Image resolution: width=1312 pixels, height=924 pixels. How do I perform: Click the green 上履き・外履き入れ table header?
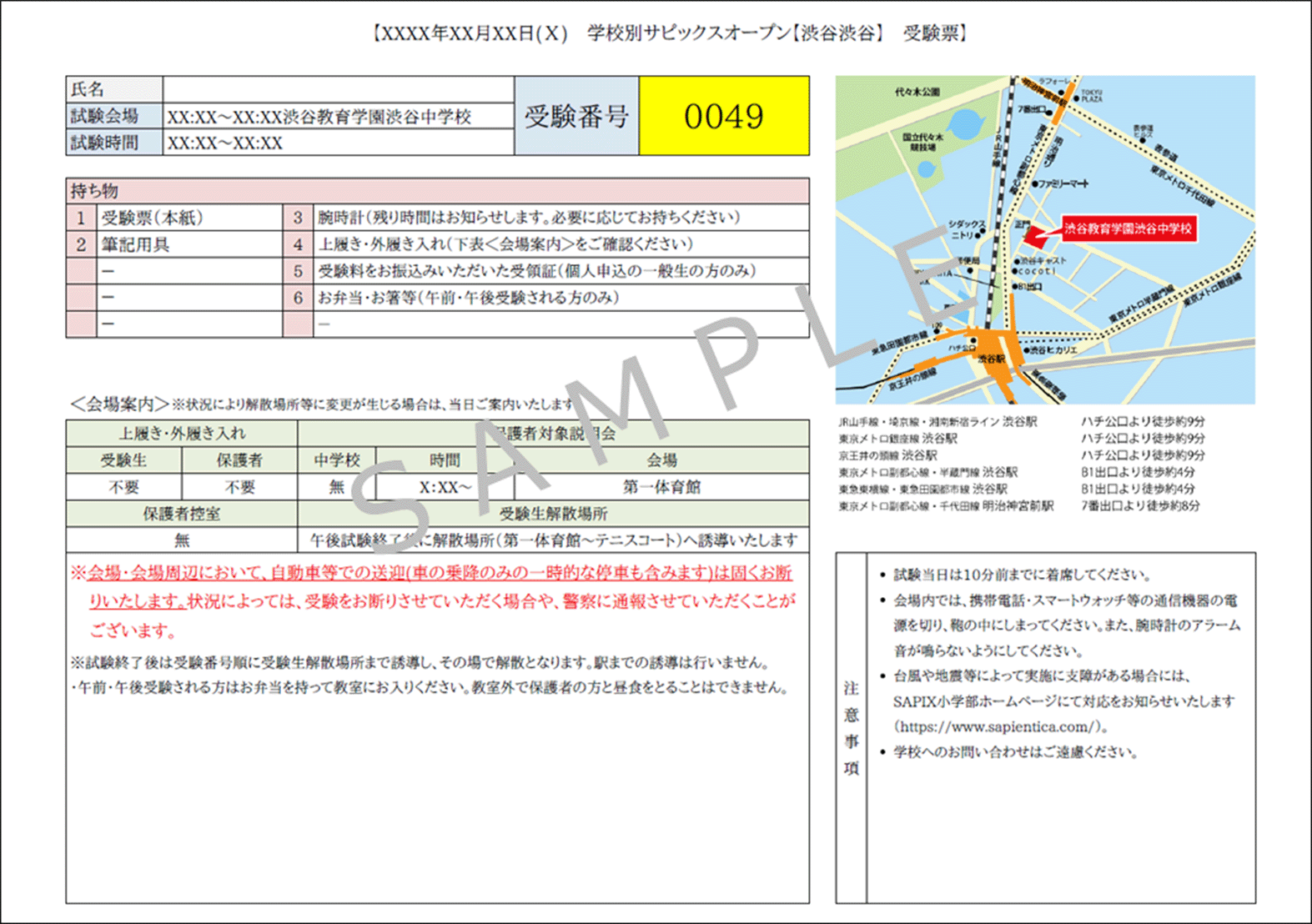click(182, 434)
